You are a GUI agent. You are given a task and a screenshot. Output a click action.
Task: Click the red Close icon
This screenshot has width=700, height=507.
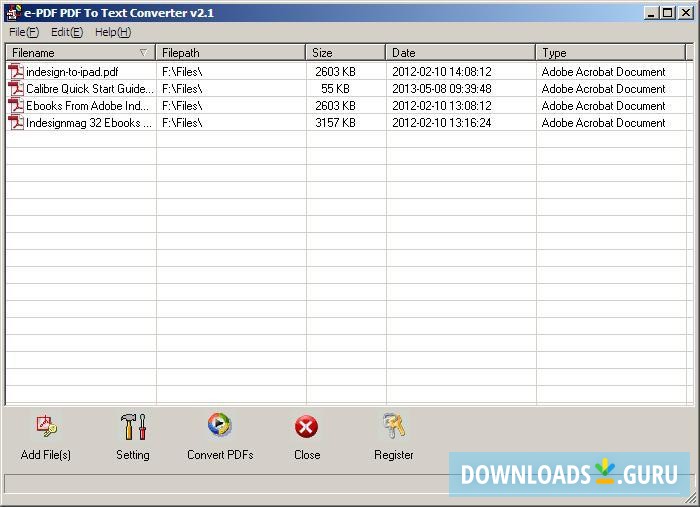[x=306, y=427]
